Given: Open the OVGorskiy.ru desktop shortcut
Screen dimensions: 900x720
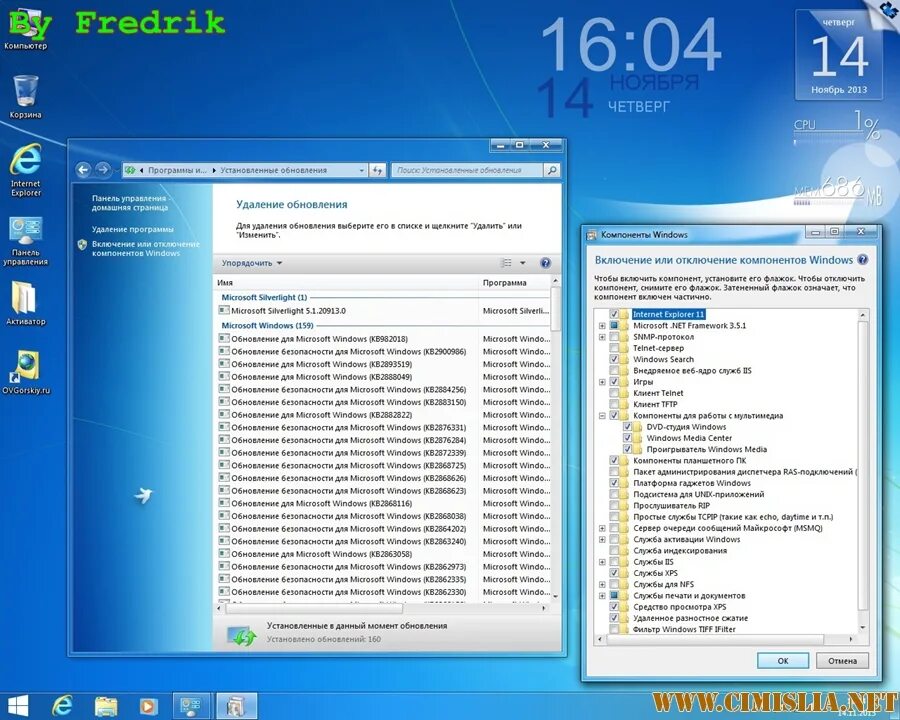Looking at the screenshot, I should point(26,372).
